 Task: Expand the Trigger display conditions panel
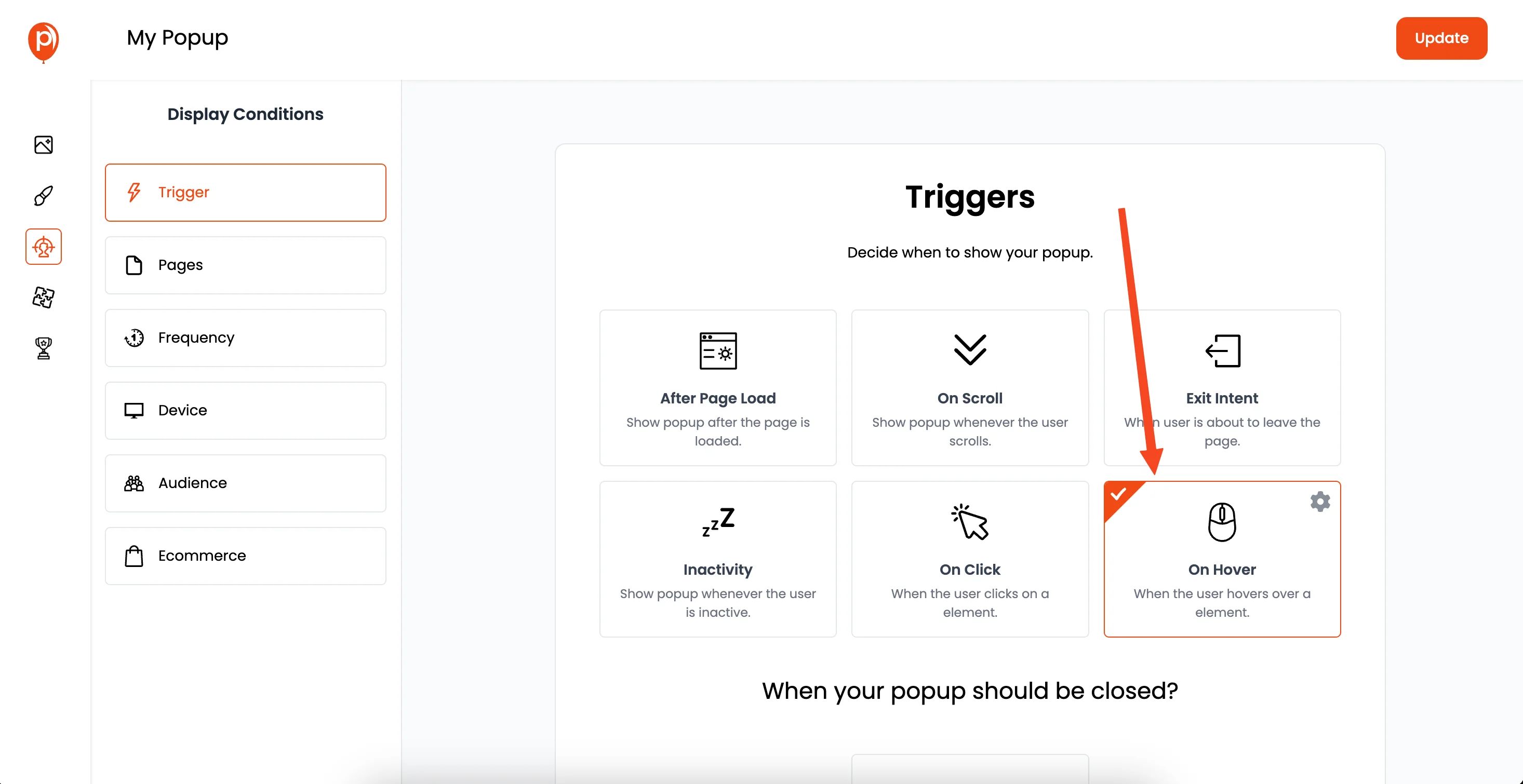246,191
